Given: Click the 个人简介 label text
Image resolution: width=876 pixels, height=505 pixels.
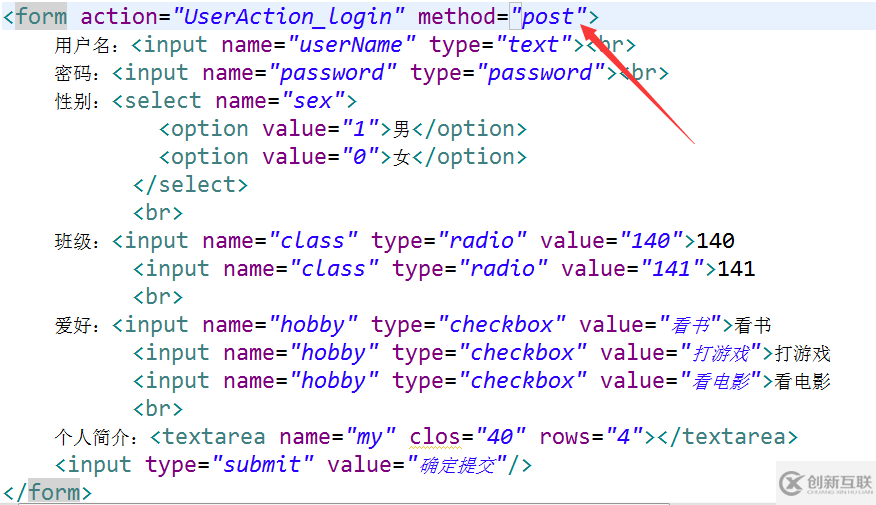Looking at the screenshot, I should 91,437.
